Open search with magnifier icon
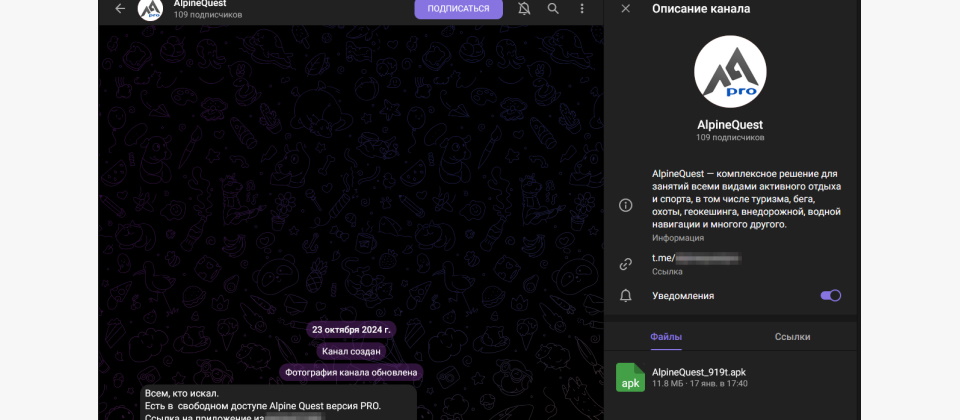 pyautogui.click(x=553, y=9)
